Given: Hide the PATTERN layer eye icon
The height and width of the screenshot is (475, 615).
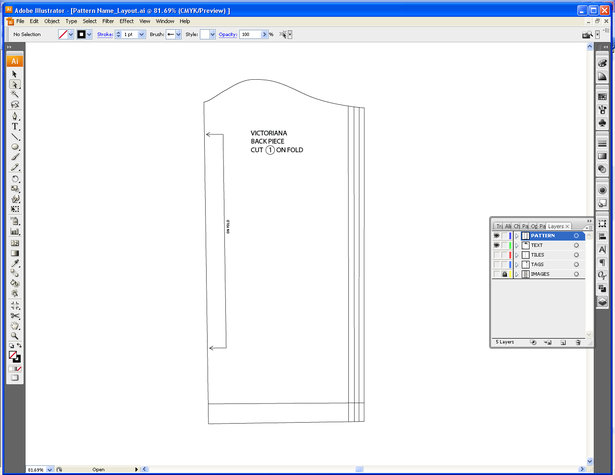Looking at the screenshot, I should click(x=497, y=236).
